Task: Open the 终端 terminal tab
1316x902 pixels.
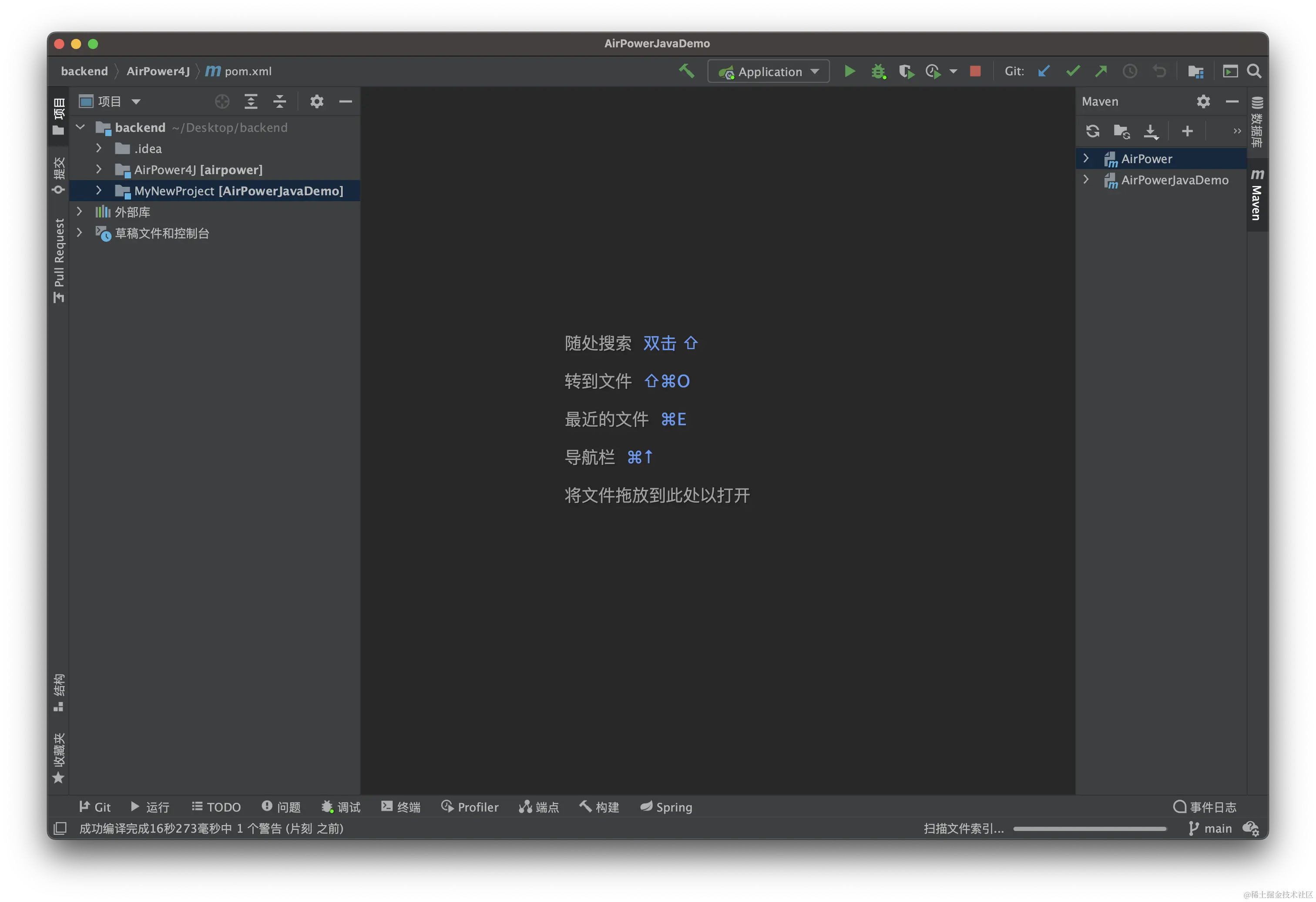Action: 401,807
